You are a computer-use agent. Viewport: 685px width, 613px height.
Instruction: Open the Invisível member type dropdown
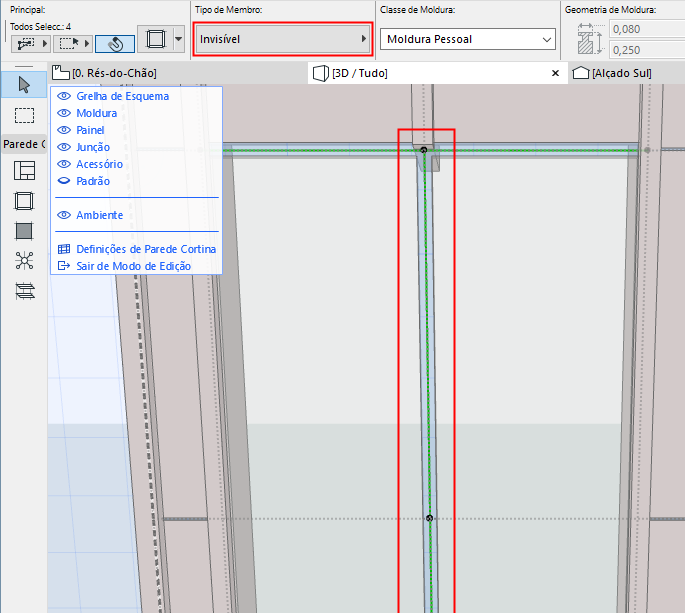(x=281, y=39)
